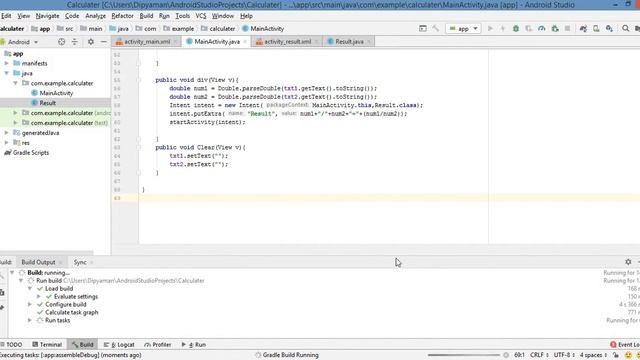Click the smiley feedback icon in status bar
Image resolution: width=640 pixels, height=360 pixels.
(628, 355)
